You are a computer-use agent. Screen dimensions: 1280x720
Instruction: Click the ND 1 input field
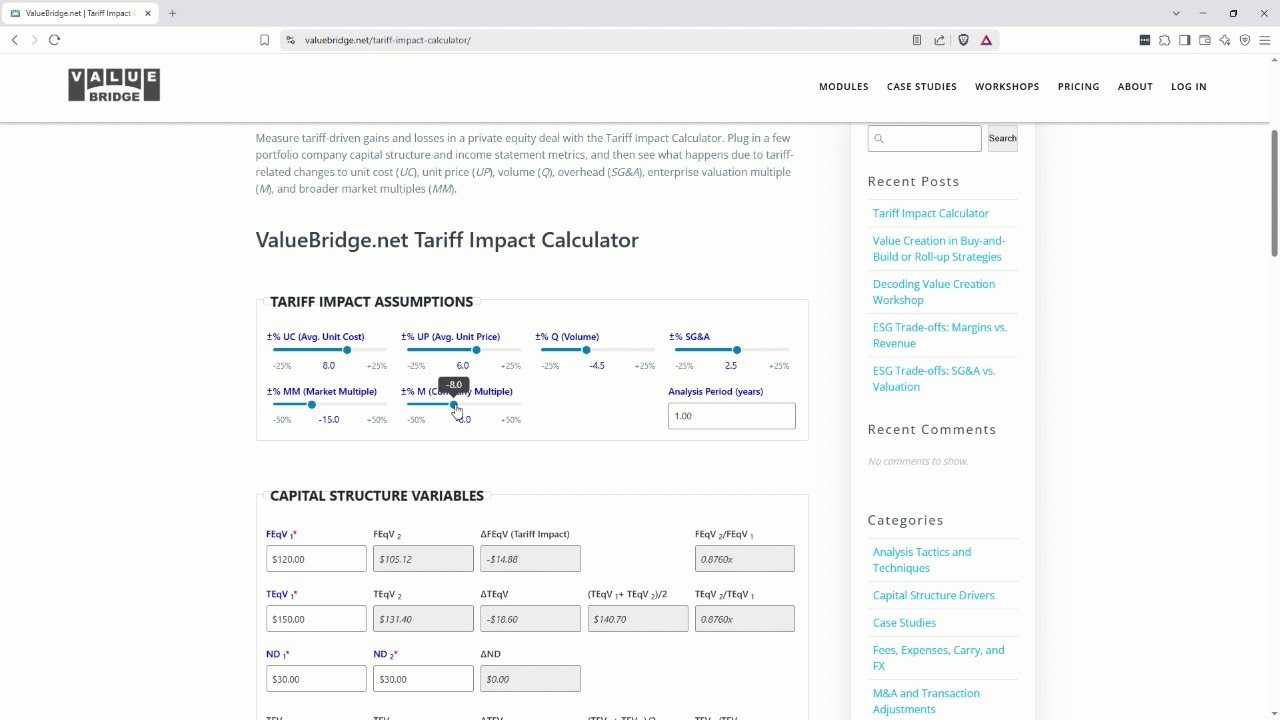tap(316, 679)
